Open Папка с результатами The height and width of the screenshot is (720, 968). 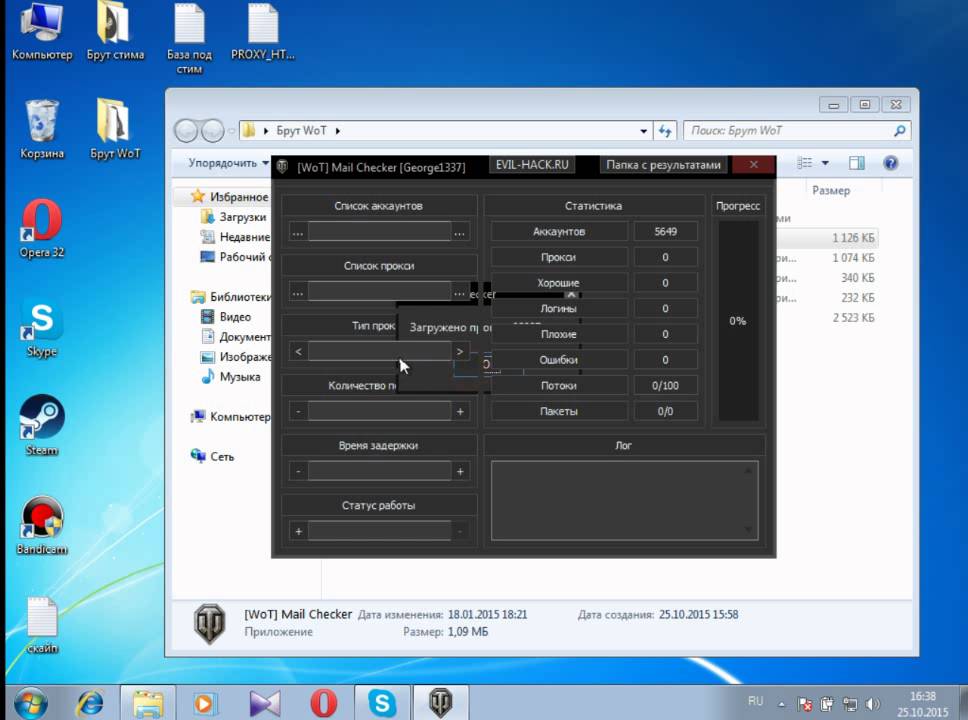pyautogui.click(x=663, y=165)
